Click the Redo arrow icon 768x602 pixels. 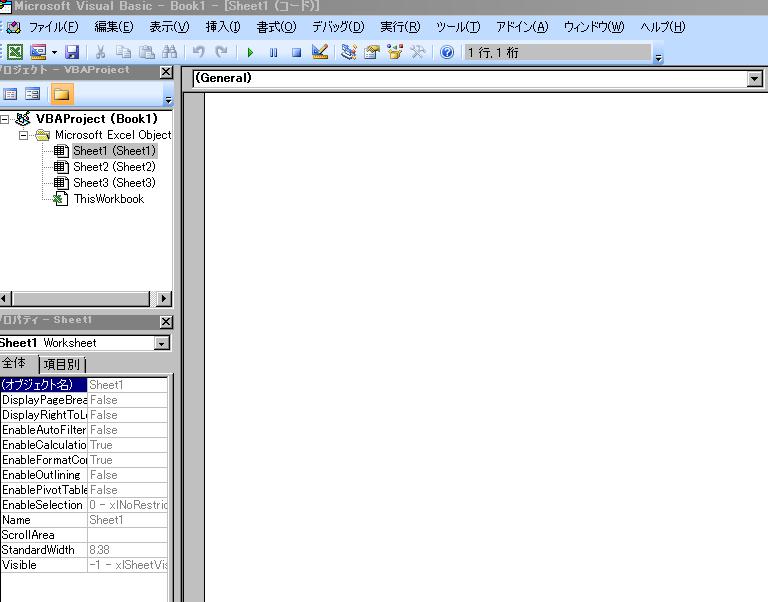[221, 52]
